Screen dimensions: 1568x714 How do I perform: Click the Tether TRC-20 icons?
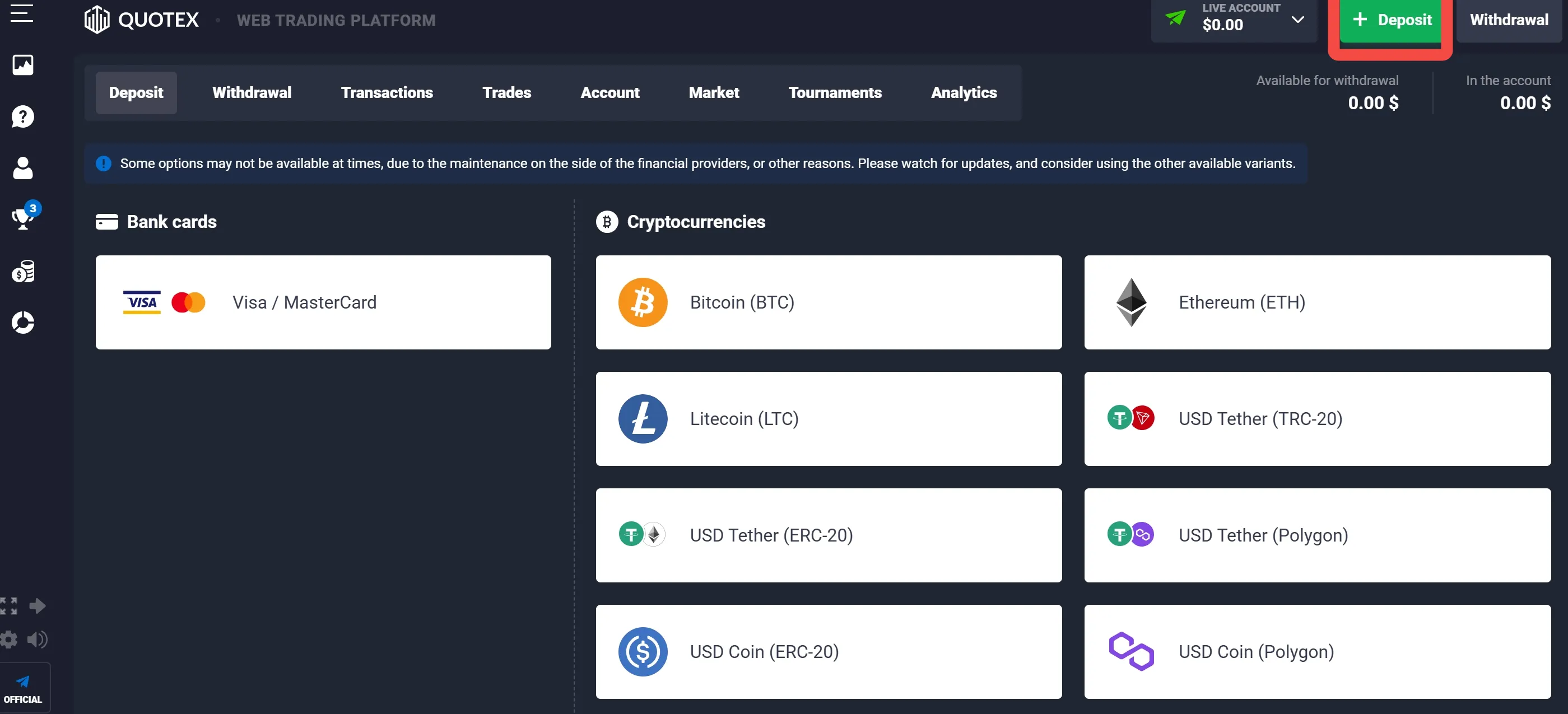click(1131, 418)
